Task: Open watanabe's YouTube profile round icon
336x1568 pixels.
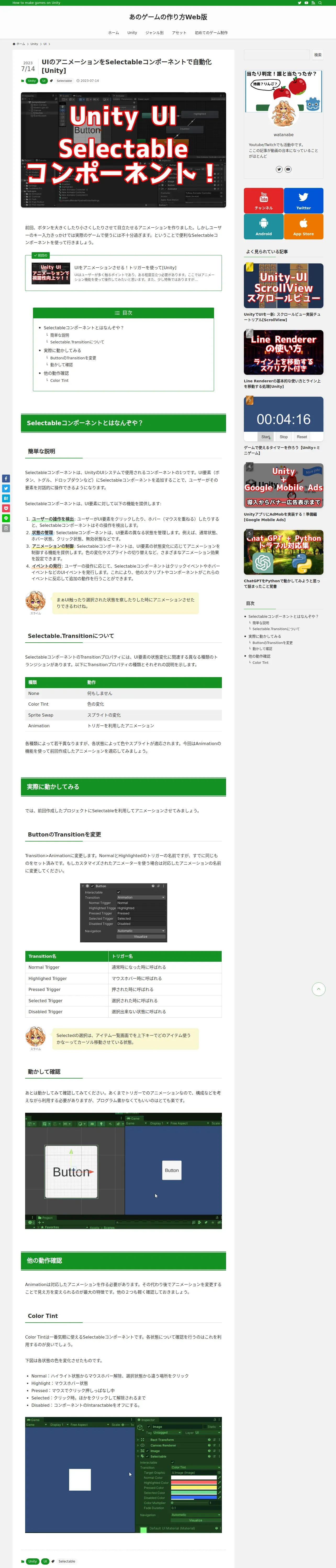Action: 288,169
